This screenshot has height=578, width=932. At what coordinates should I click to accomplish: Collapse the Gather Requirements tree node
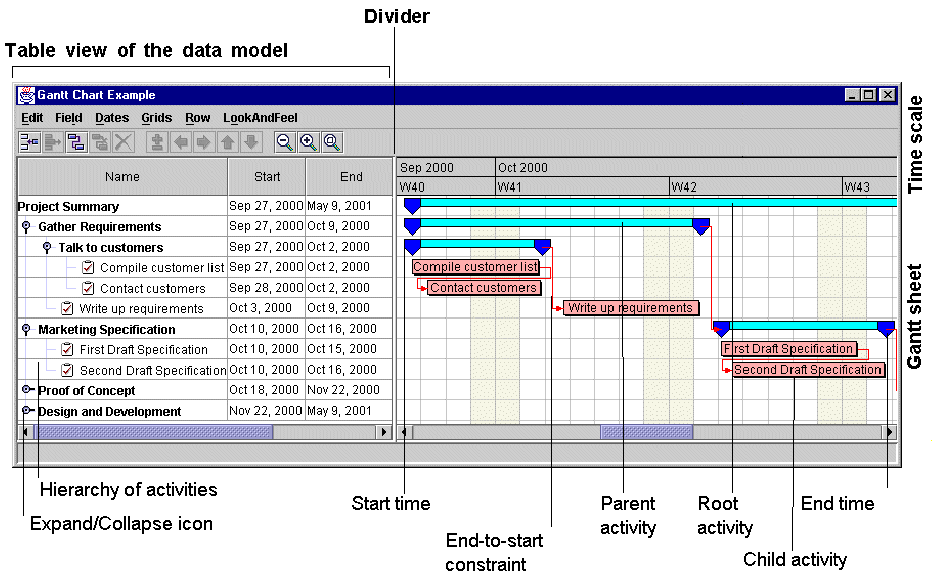(x=26, y=227)
